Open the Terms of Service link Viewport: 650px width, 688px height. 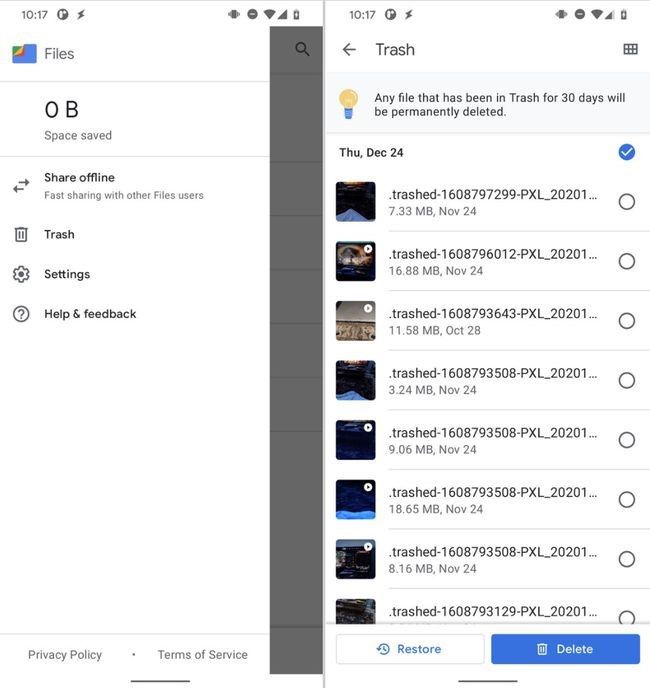click(203, 655)
